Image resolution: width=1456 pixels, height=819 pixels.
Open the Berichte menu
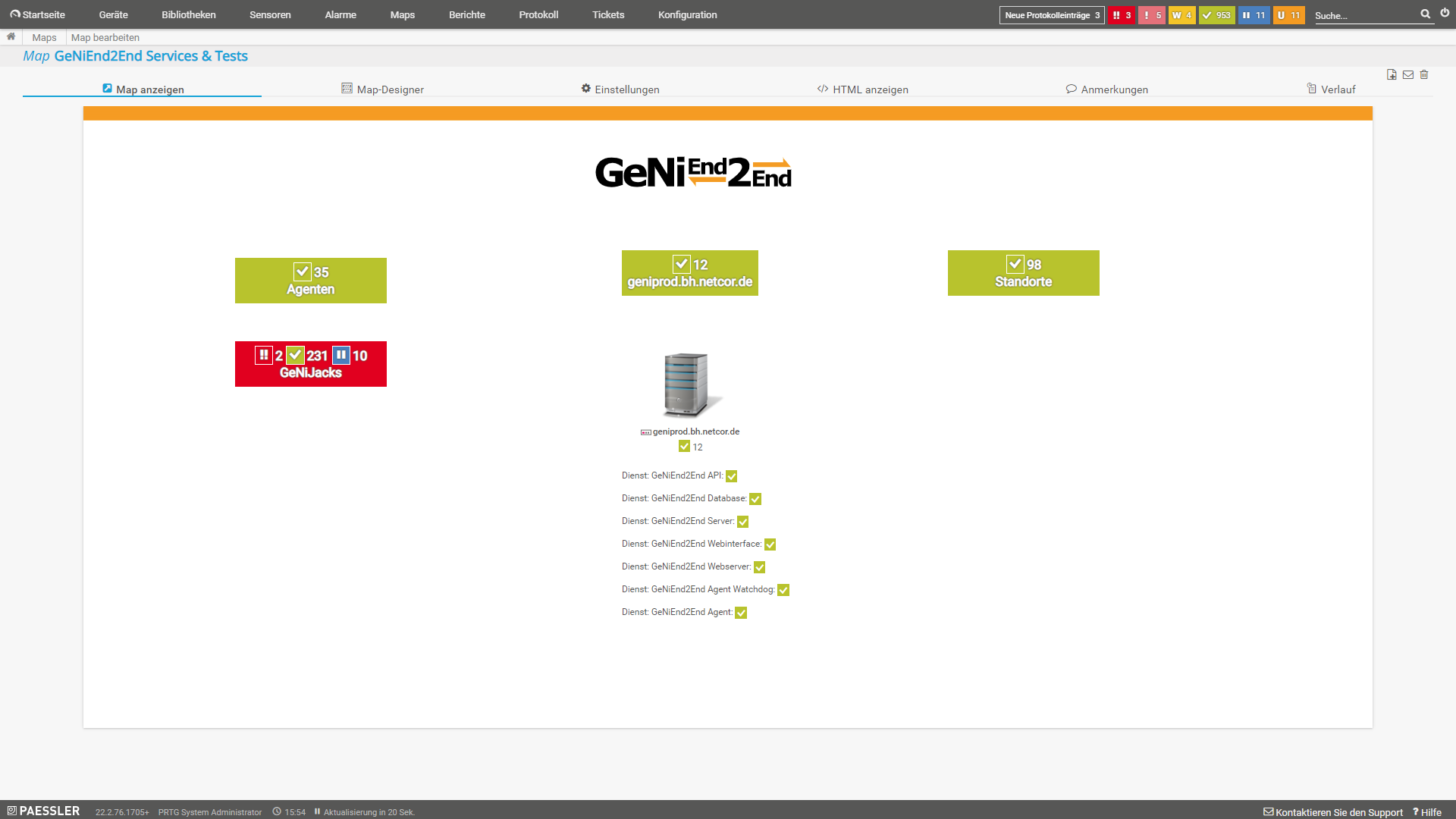467,14
